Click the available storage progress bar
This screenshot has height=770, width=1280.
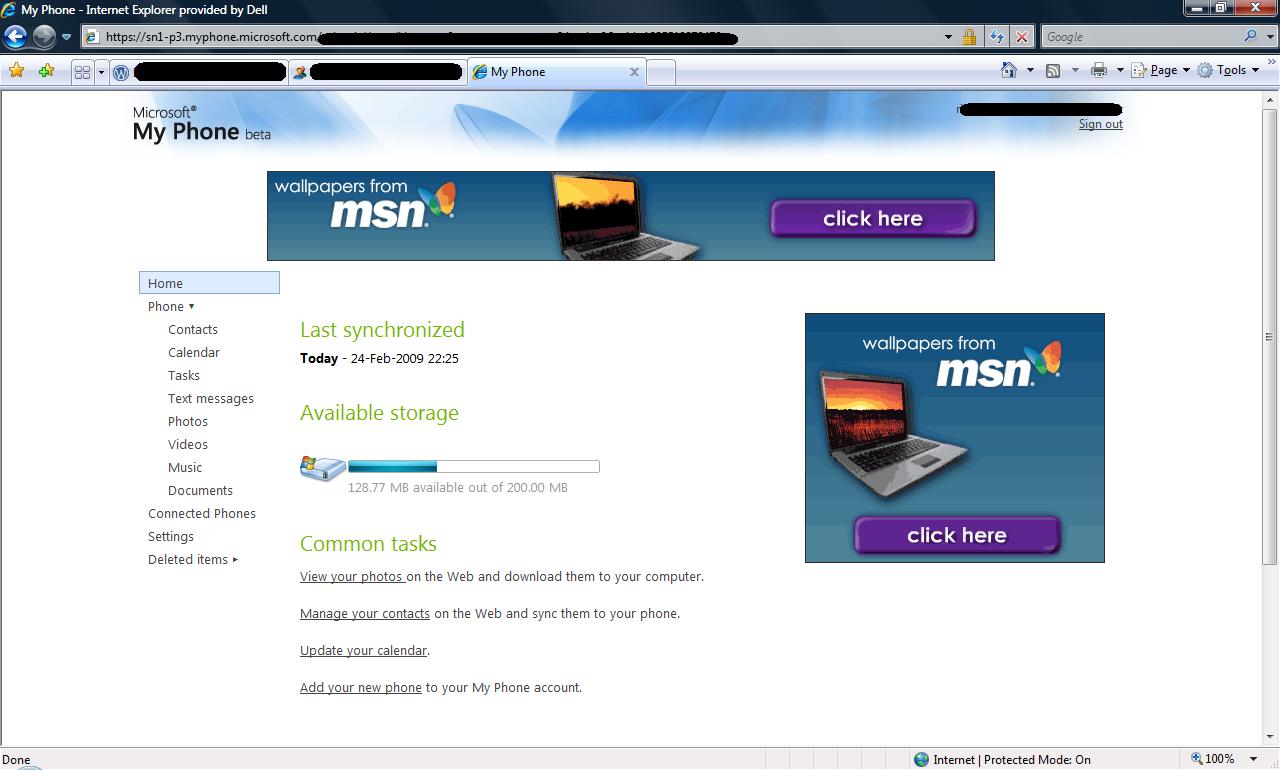pos(473,467)
